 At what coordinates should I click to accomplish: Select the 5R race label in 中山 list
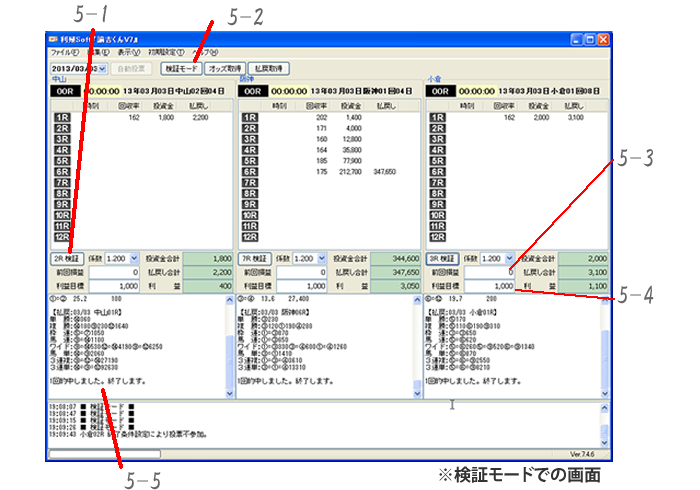point(61,161)
